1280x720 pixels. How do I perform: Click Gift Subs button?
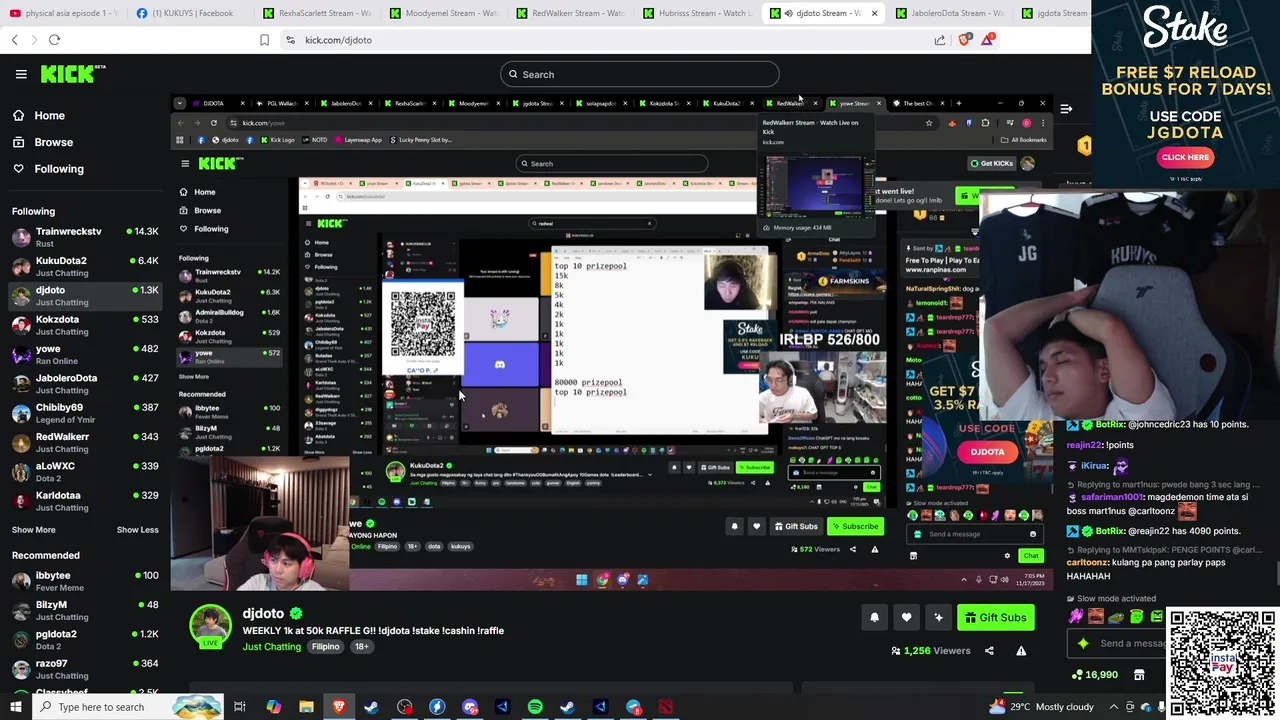pos(996,617)
